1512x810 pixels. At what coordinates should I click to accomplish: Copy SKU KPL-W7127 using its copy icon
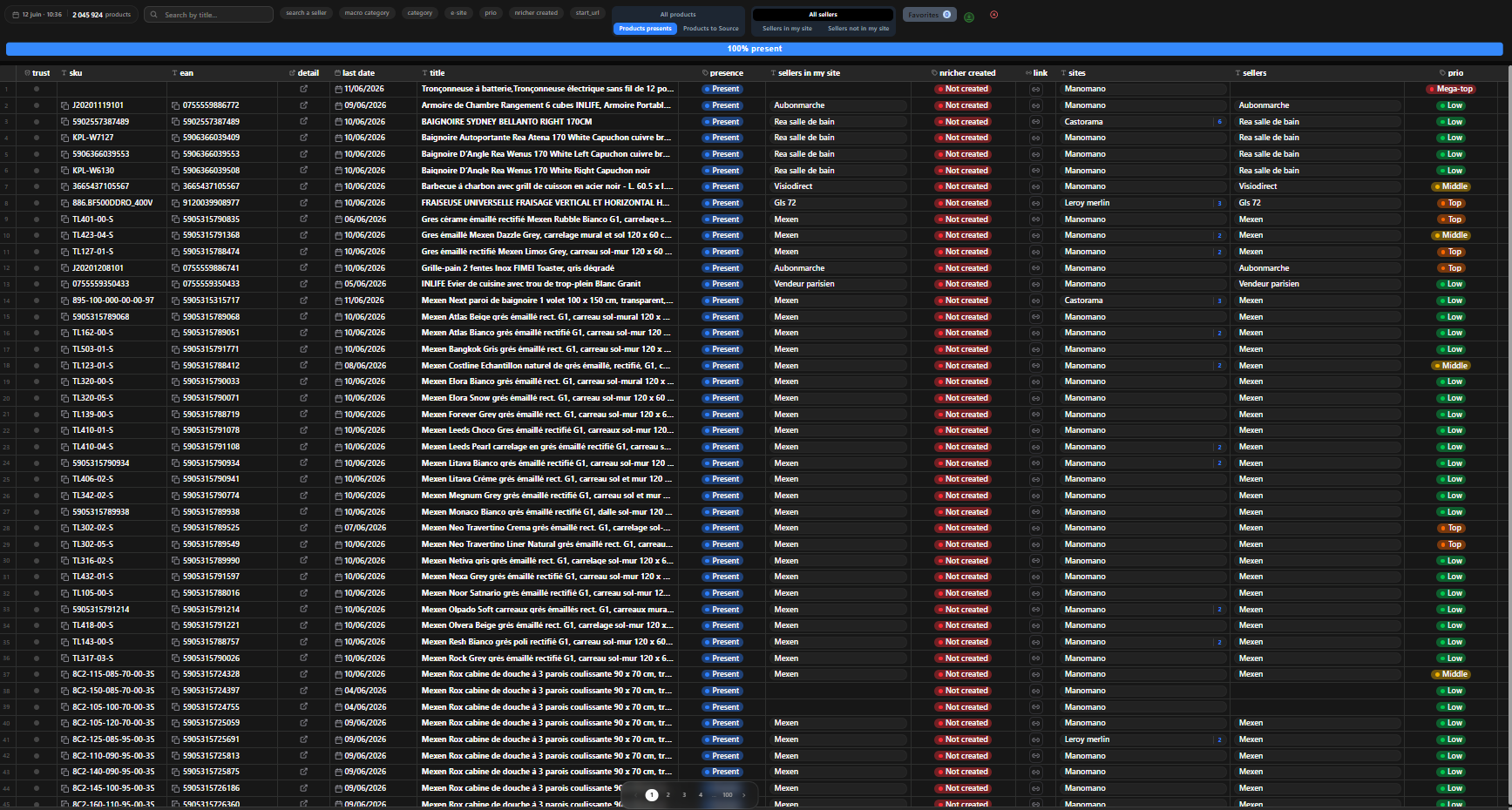click(65, 138)
